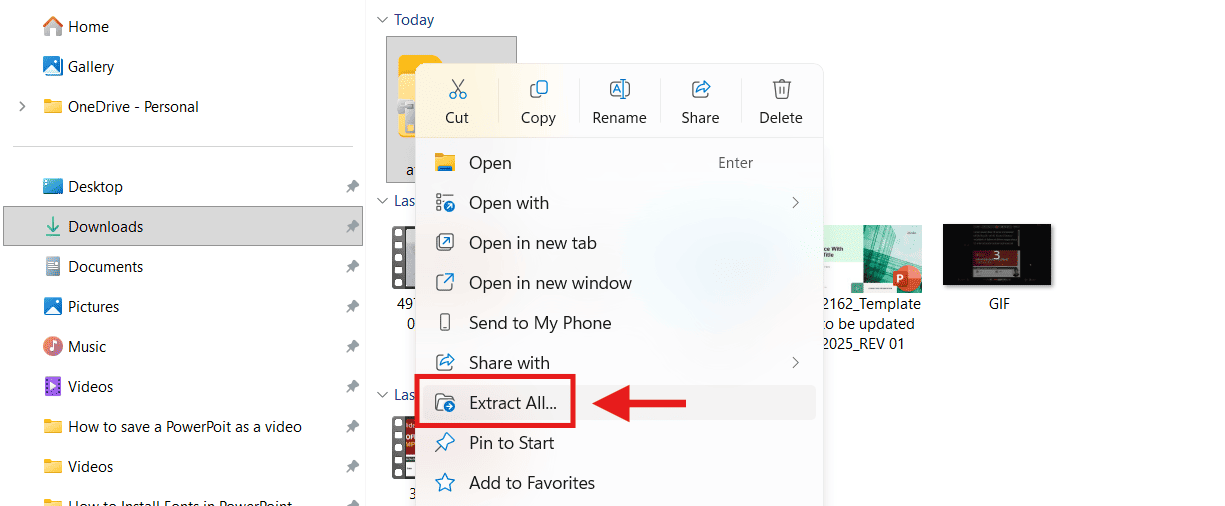
Task: Toggle the pin beside Music folder
Action: point(352,347)
